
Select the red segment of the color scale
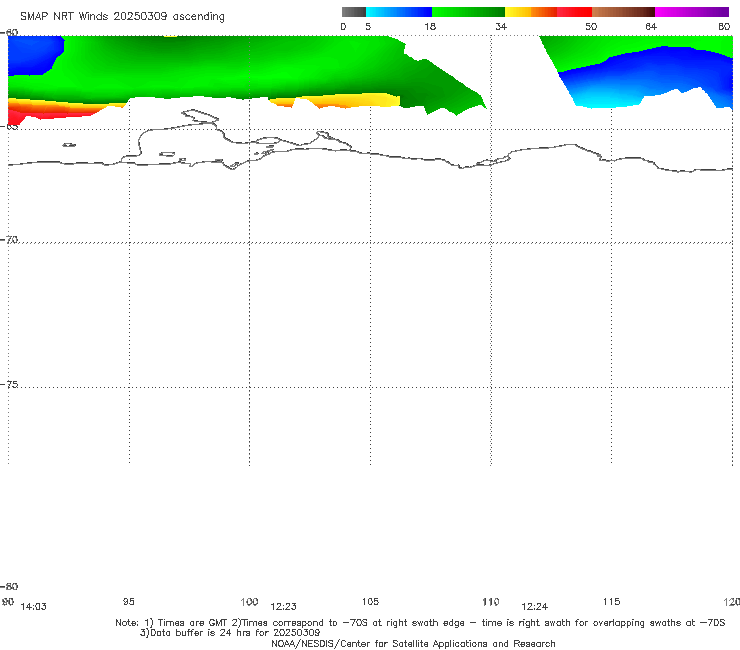coord(574,12)
